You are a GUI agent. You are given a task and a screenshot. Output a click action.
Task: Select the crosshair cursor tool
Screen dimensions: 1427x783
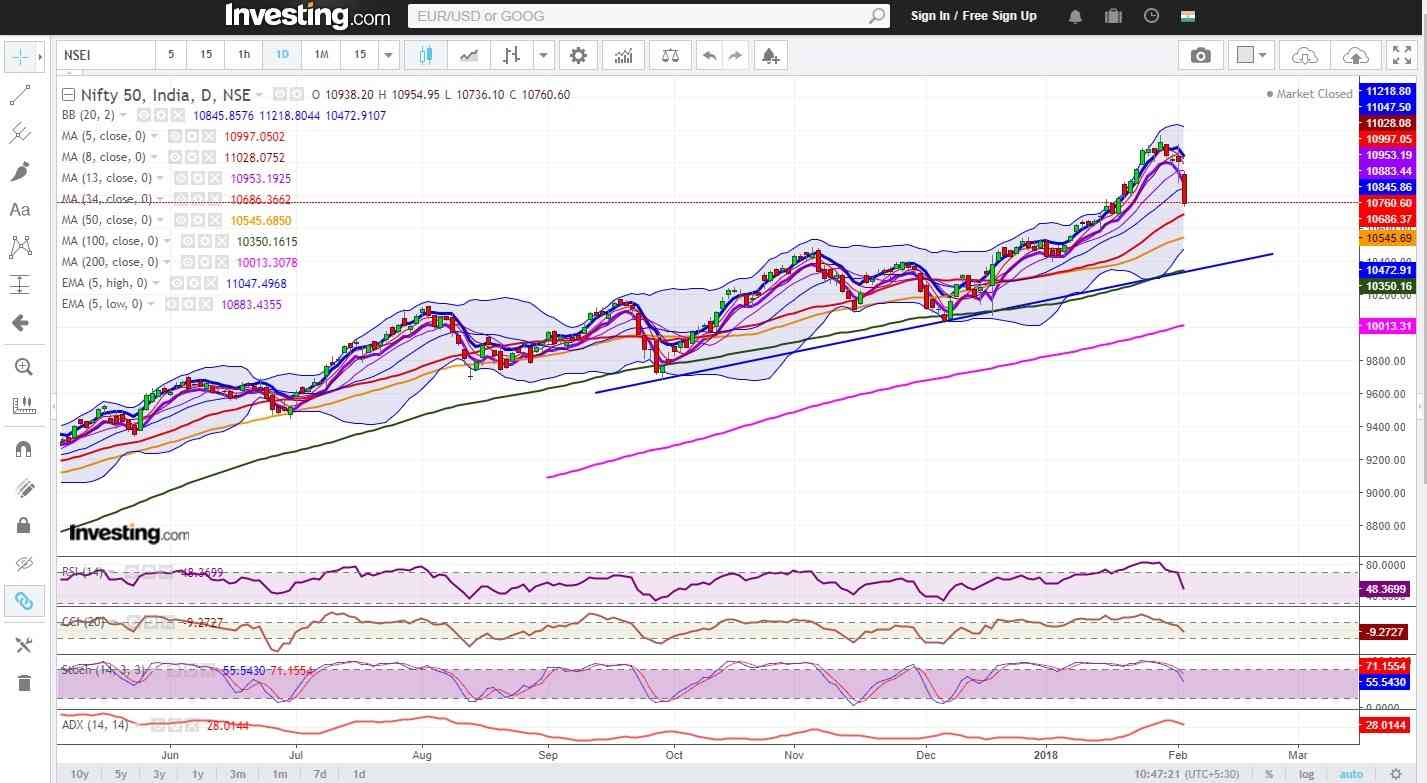point(20,57)
